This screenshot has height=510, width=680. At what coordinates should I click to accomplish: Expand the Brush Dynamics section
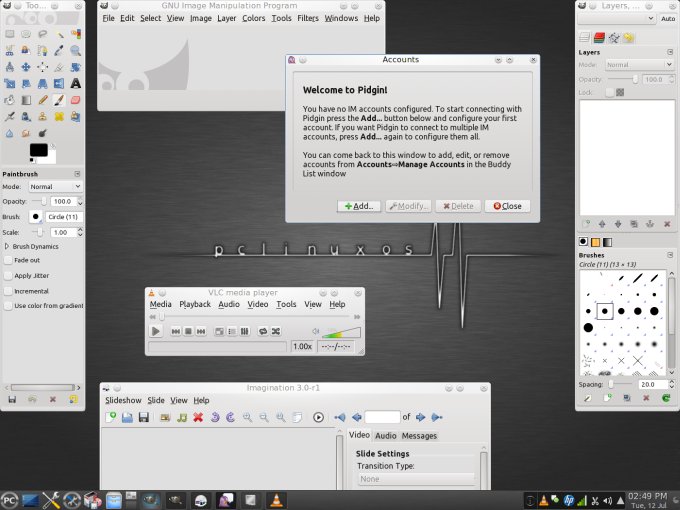(x=9, y=245)
